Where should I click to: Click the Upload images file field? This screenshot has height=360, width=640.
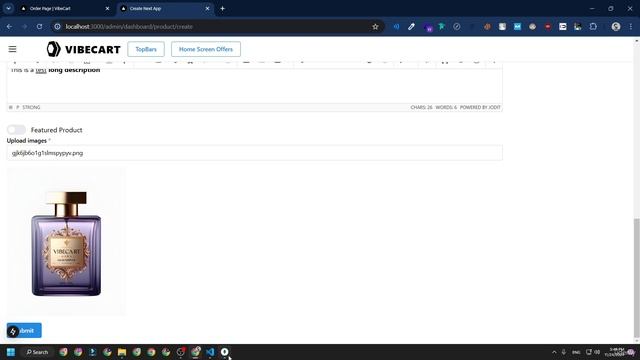254,153
